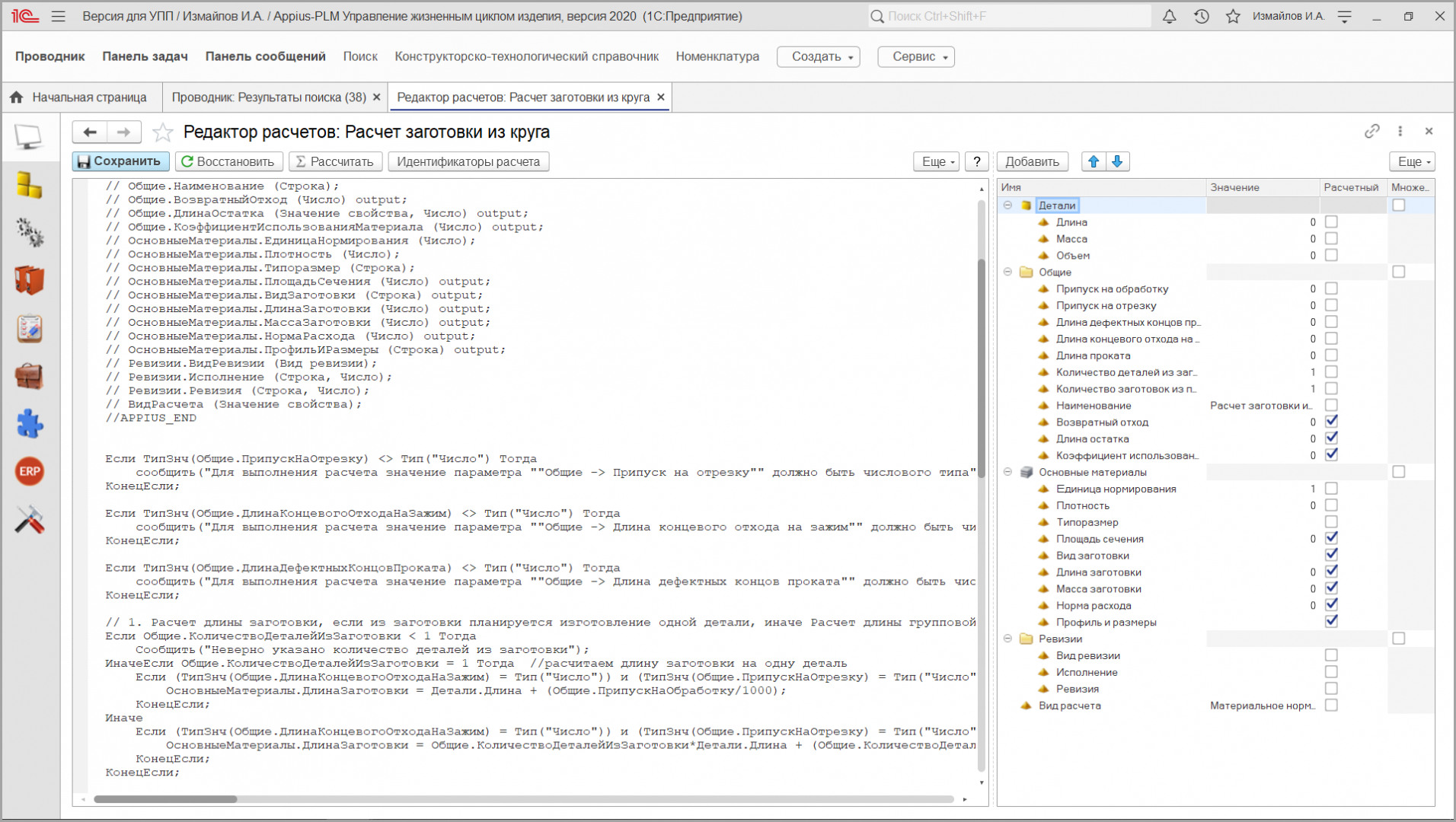Image resolution: width=1456 pixels, height=822 pixels.
Task: Enable the Плотность calculated checkbox
Action: tap(1331, 505)
